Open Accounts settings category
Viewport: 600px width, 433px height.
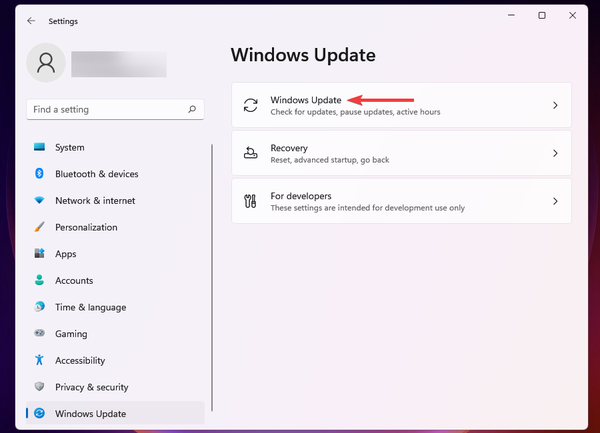(74, 281)
